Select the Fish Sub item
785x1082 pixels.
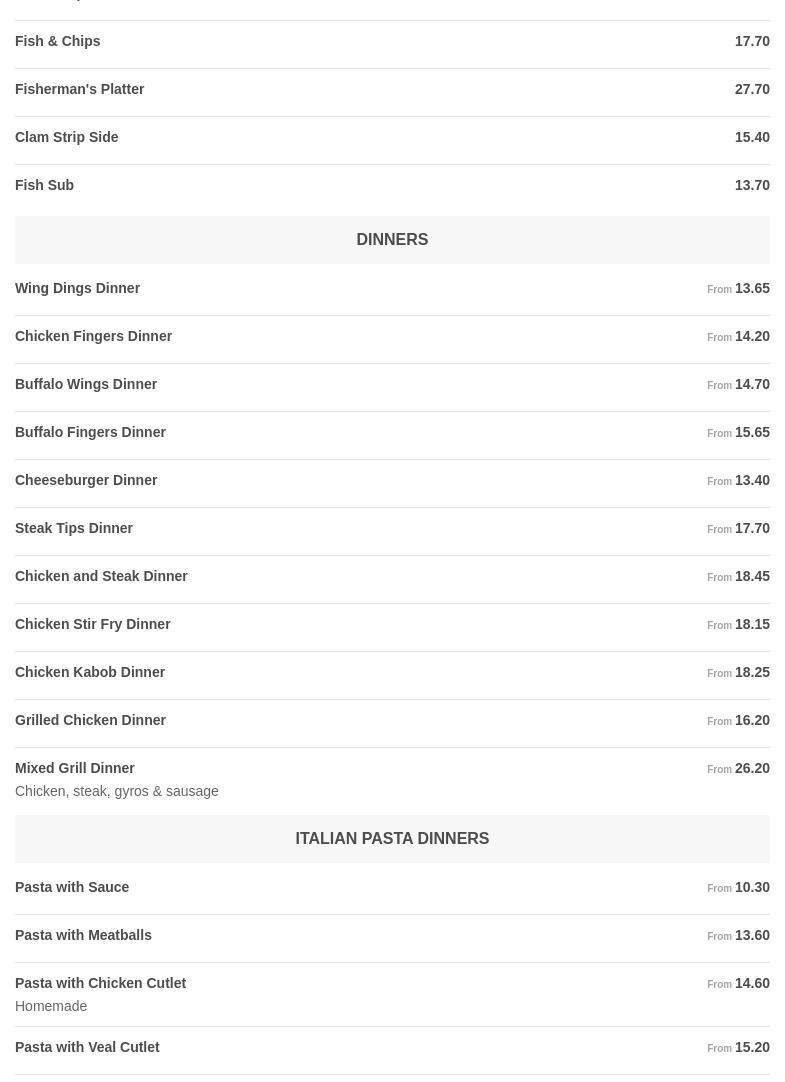(45, 186)
